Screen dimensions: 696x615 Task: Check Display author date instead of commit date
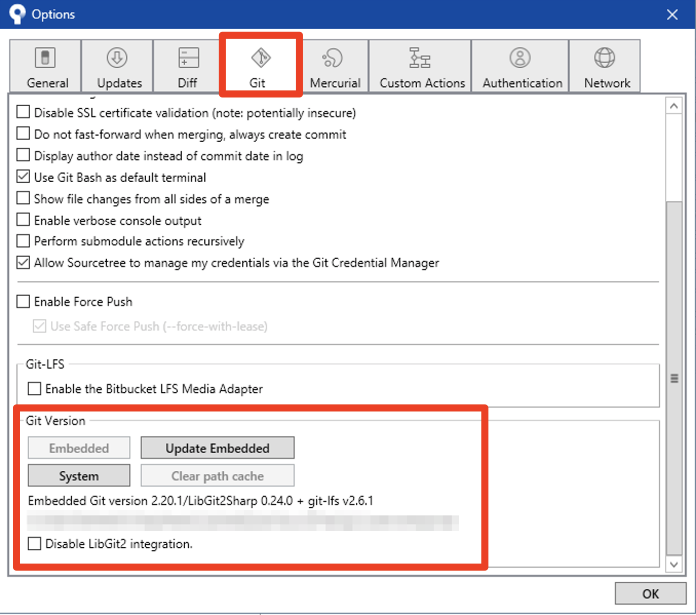coord(23,155)
